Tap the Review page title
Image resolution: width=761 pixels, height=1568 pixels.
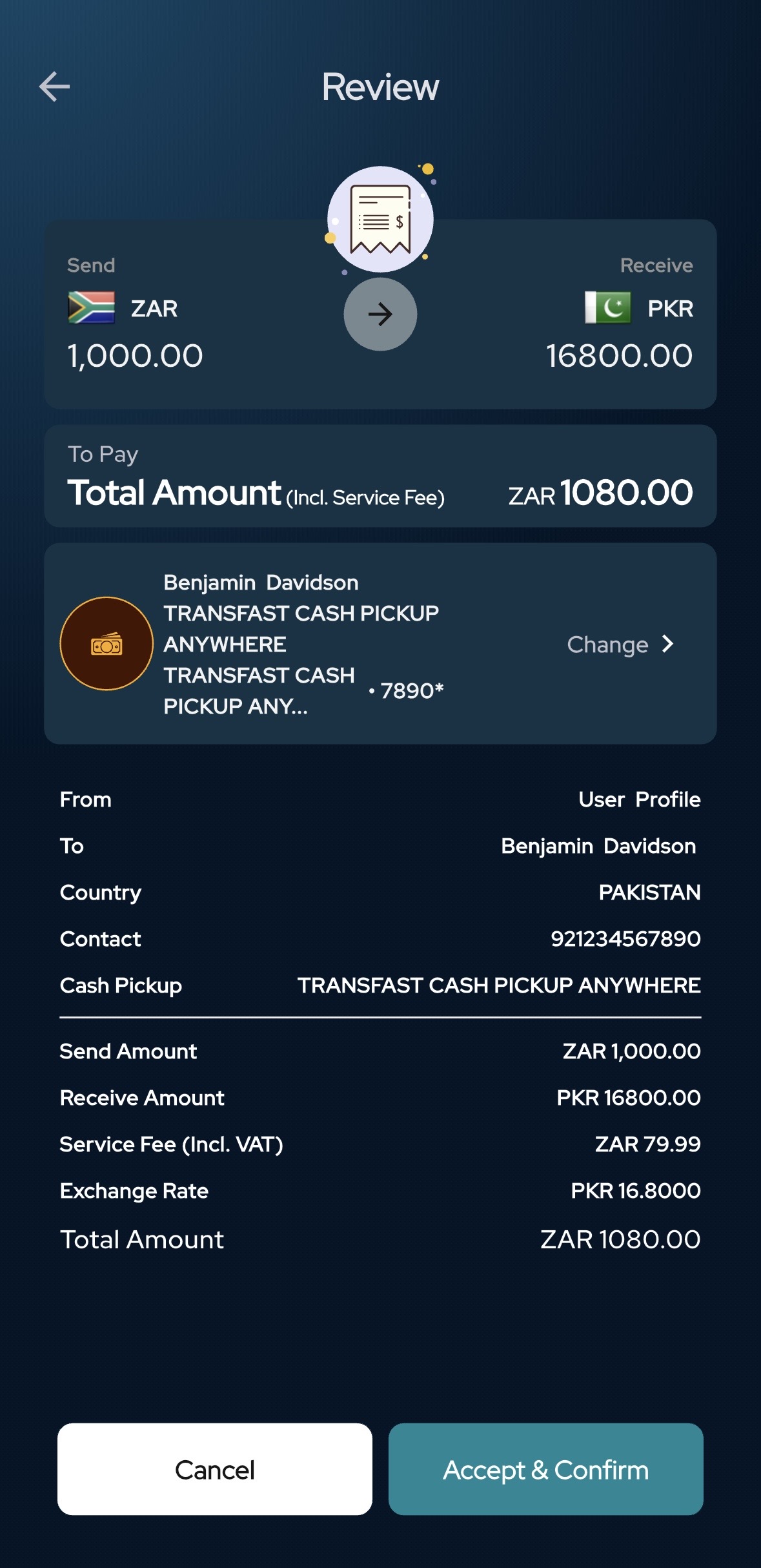click(x=380, y=87)
